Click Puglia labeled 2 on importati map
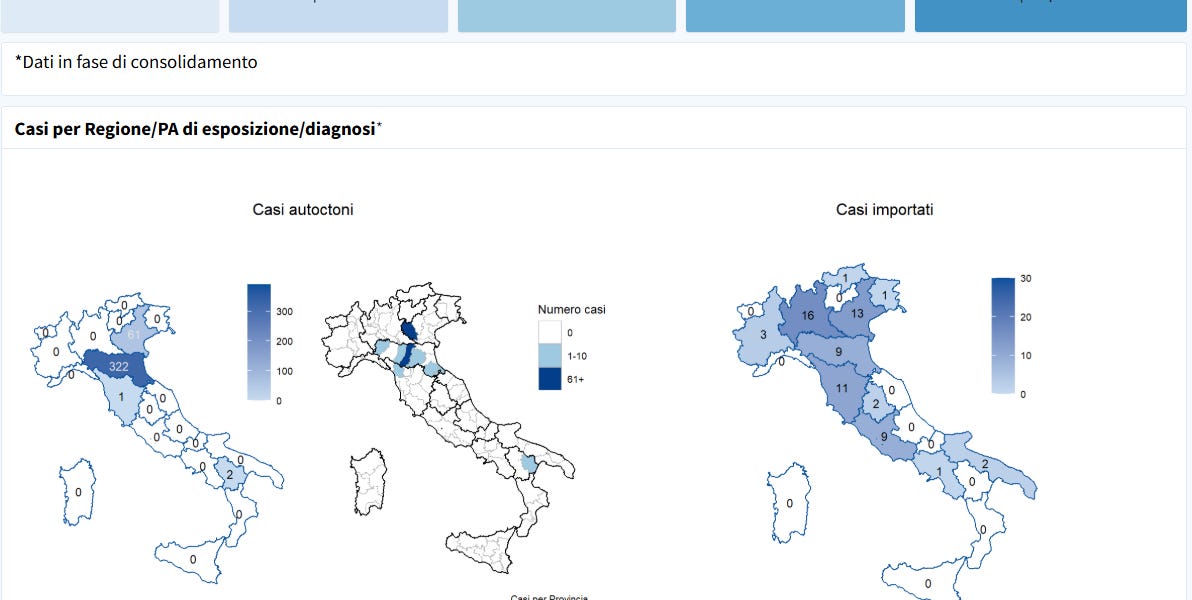This screenshot has width=1192, height=600. coord(985,464)
